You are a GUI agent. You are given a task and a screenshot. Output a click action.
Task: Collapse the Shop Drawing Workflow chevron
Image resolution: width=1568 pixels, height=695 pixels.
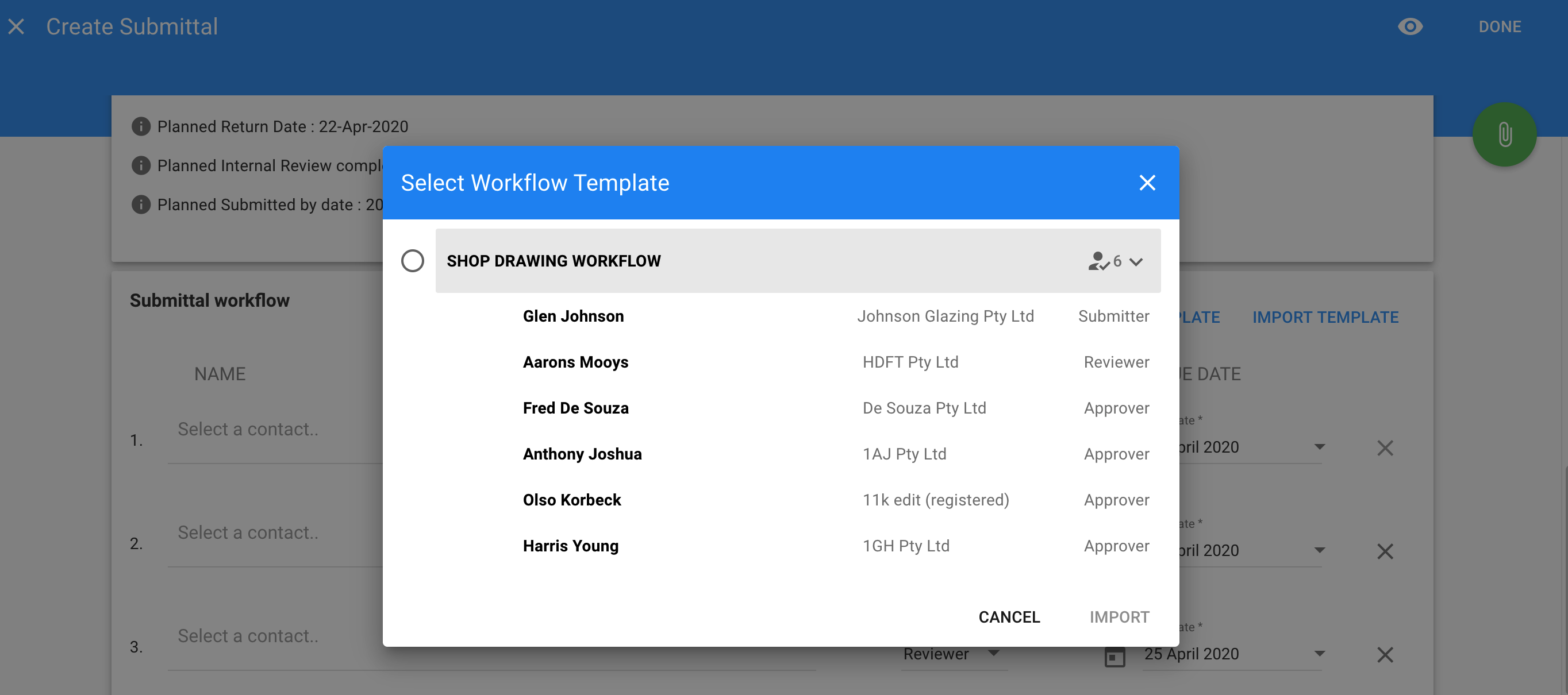[x=1136, y=261]
